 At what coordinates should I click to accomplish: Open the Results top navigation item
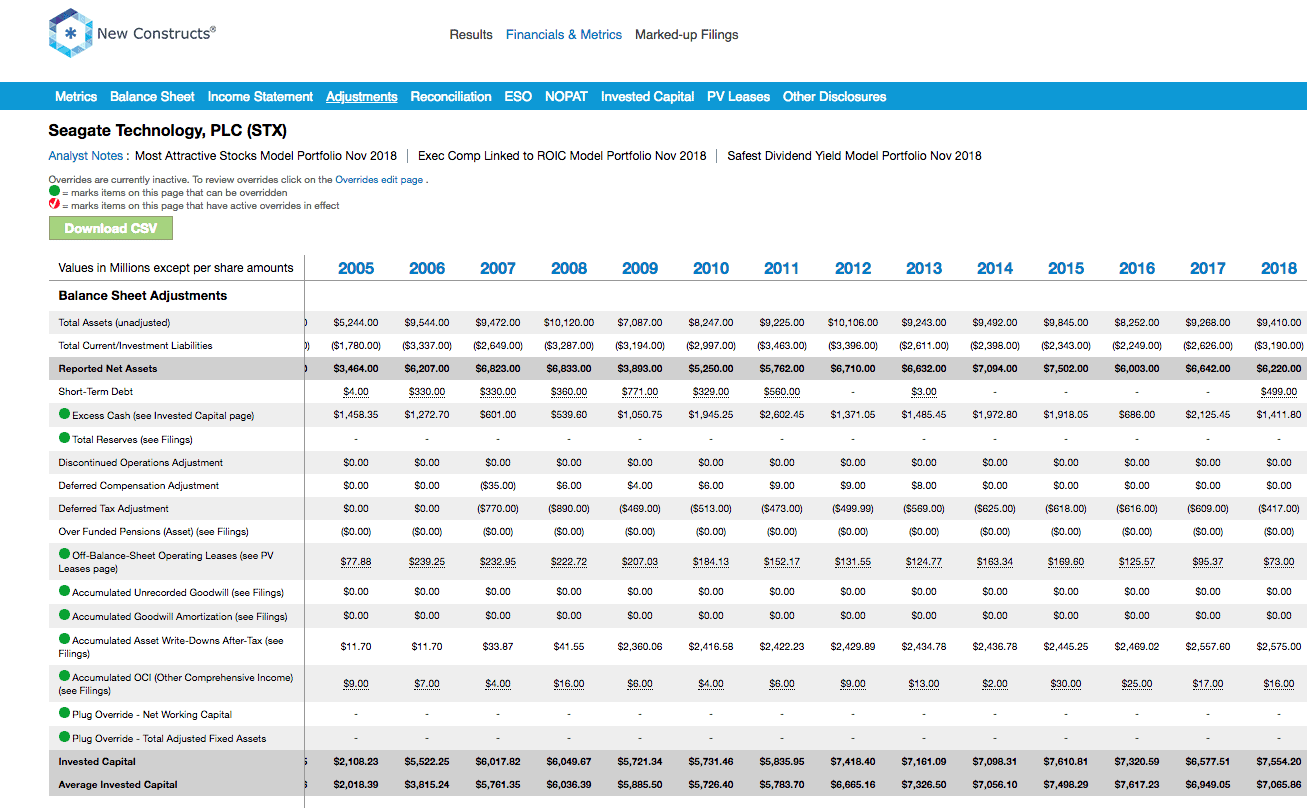pyautogui.click(x=471, y=34)
